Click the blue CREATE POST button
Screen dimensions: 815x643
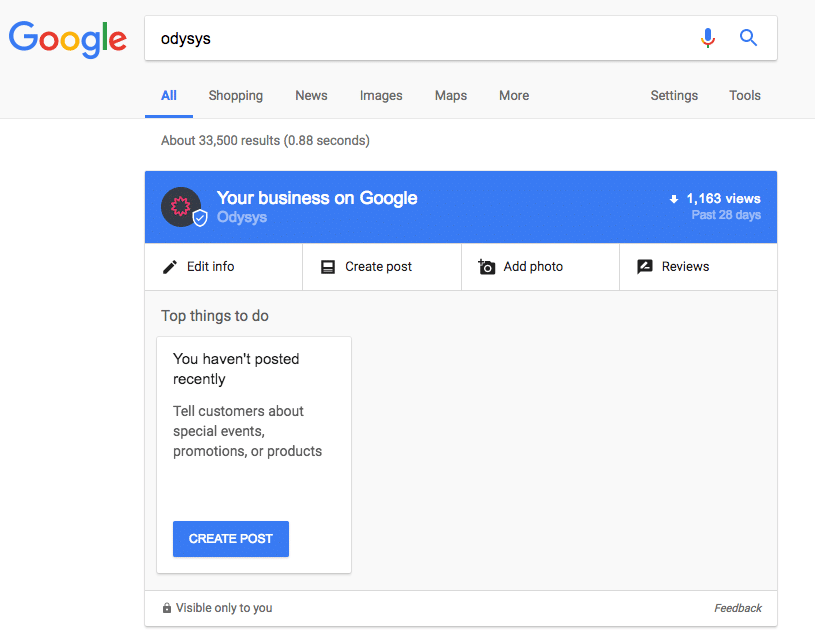point(231,539)
